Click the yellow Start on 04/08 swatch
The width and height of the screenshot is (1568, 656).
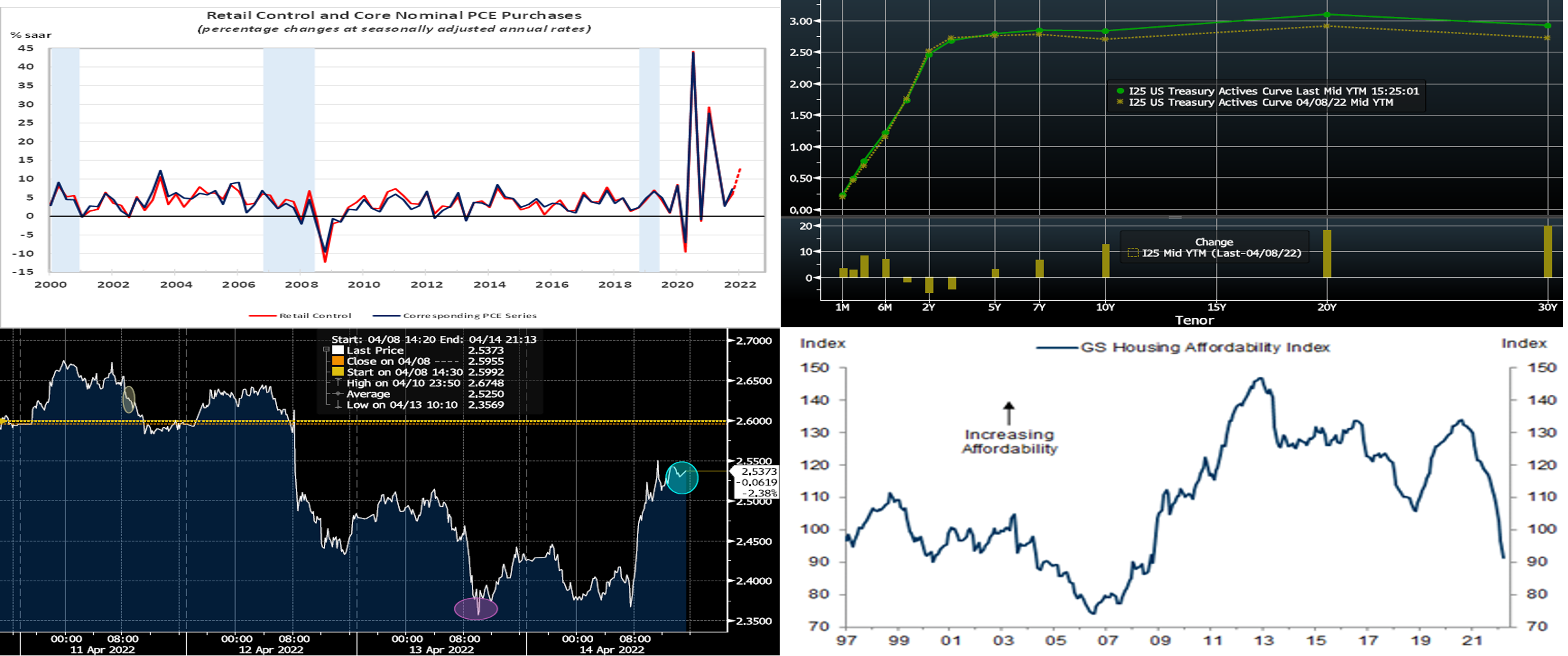point(338,372)
